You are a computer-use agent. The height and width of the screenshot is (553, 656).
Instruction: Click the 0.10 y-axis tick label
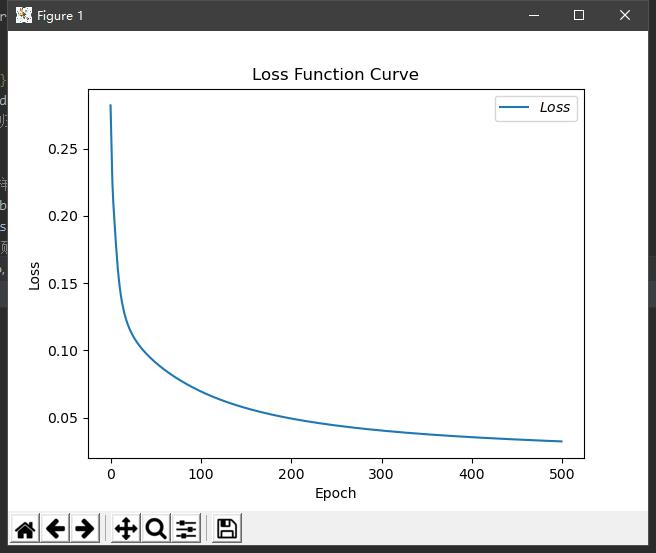click(x=63, y=351)
